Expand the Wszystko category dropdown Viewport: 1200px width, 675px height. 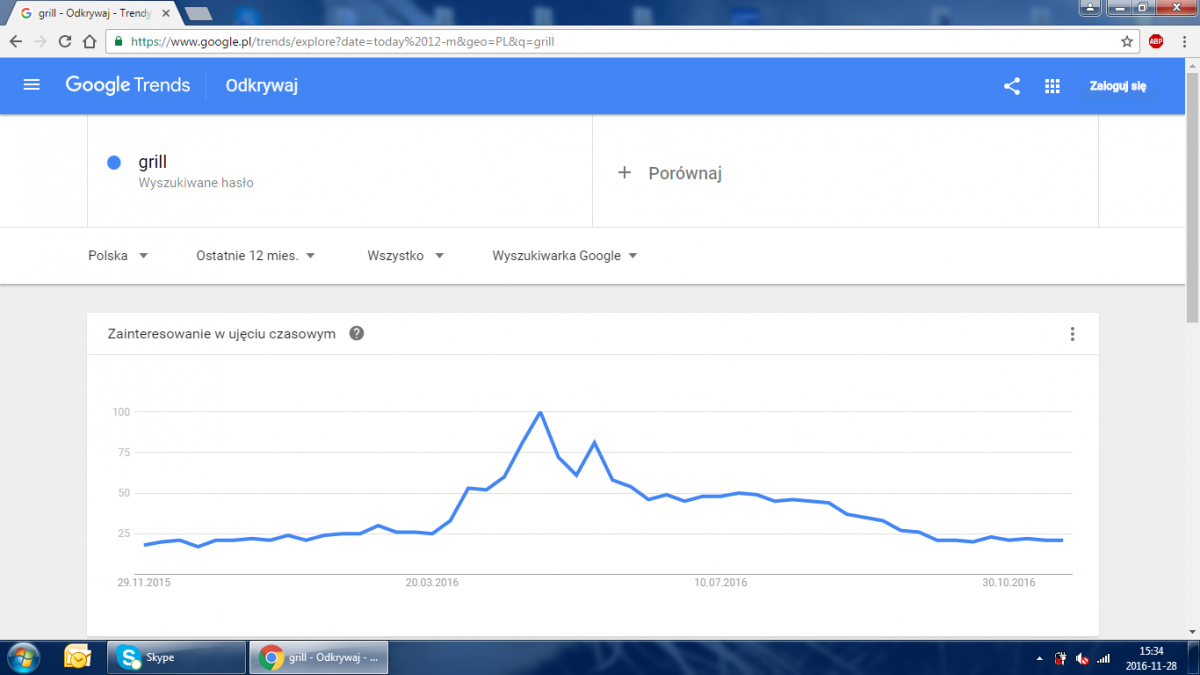(x=405, y=255)
